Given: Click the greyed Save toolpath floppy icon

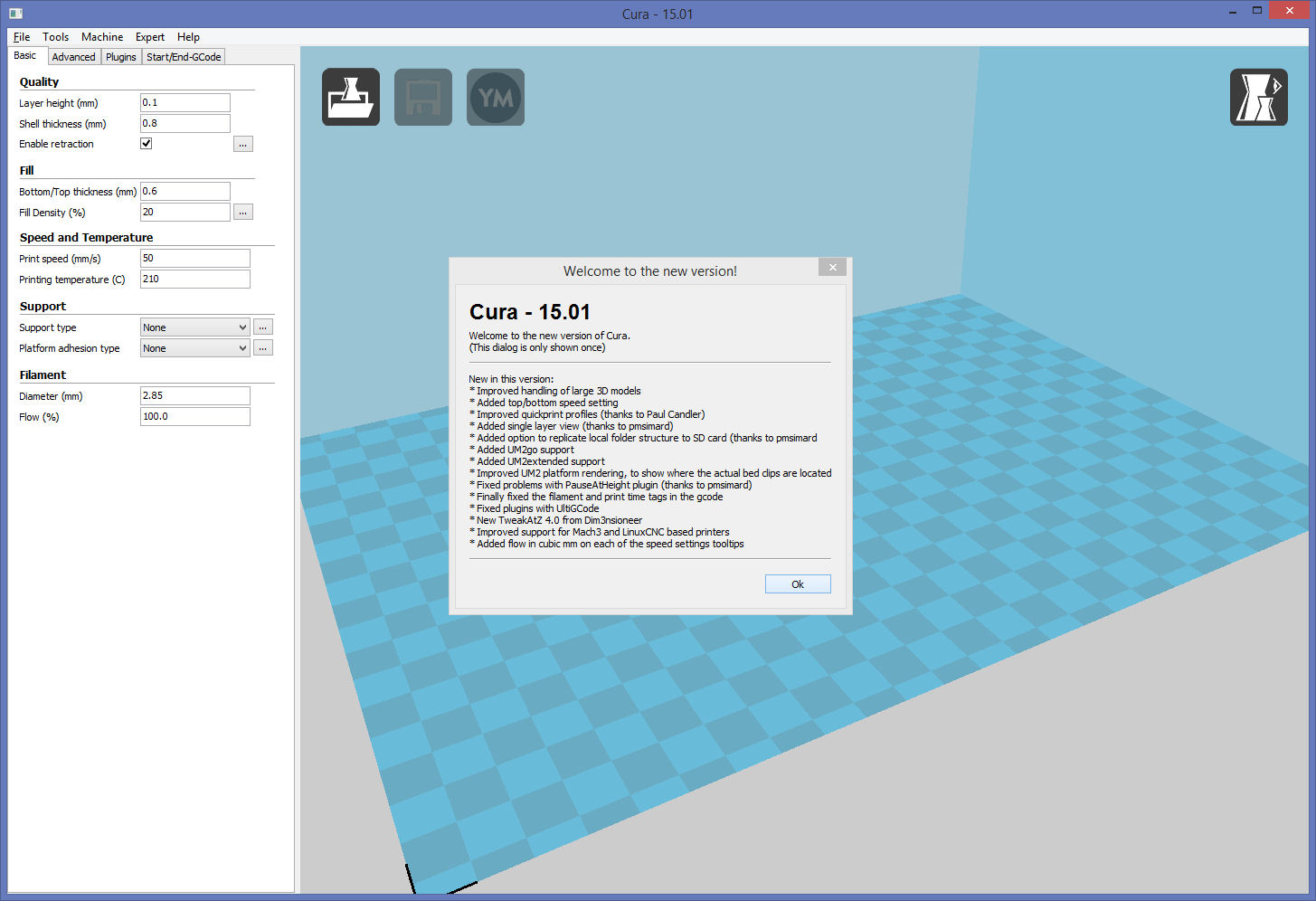Looking at the screenshot, I should coord(423,97).
